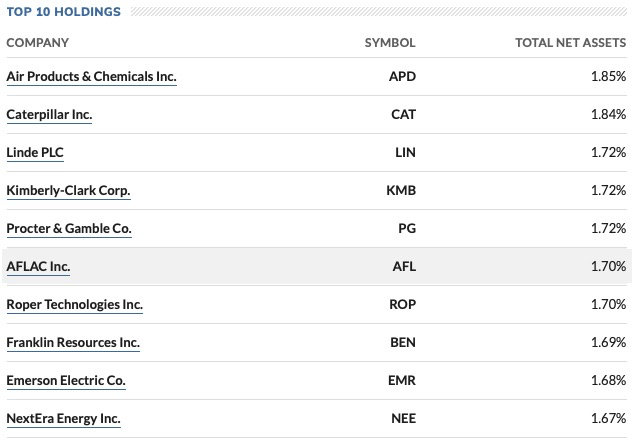The width and height of the screenshot is (641, 440).
Task: Select the Emerson Electric Co. link
Action: tap(66, 381)
